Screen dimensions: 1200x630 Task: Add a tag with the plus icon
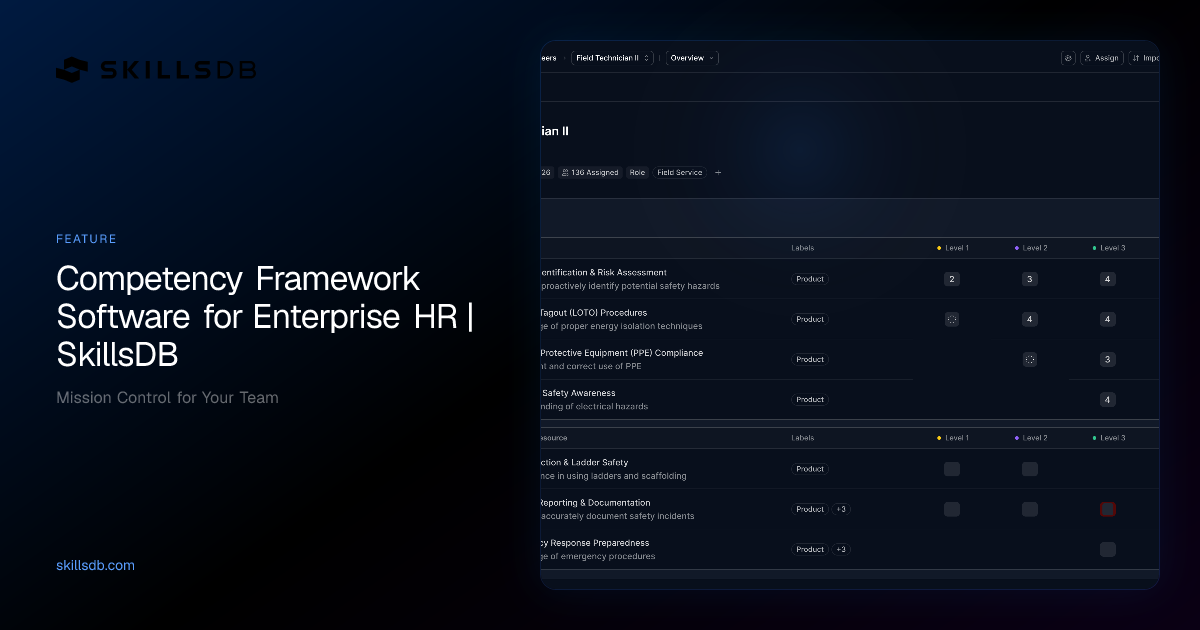[717, 172]
